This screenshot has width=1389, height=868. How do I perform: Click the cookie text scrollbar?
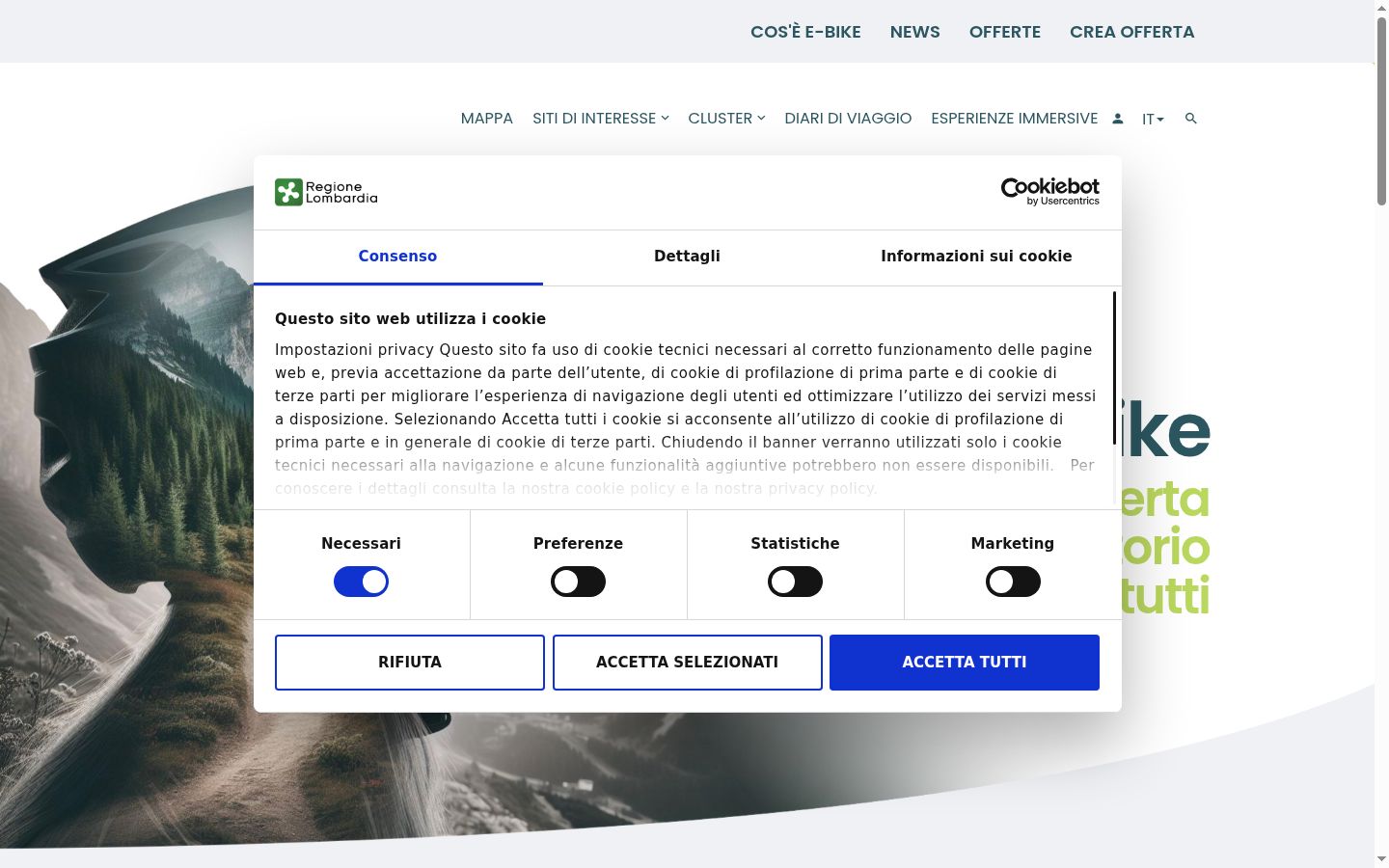pos(1114,367)
